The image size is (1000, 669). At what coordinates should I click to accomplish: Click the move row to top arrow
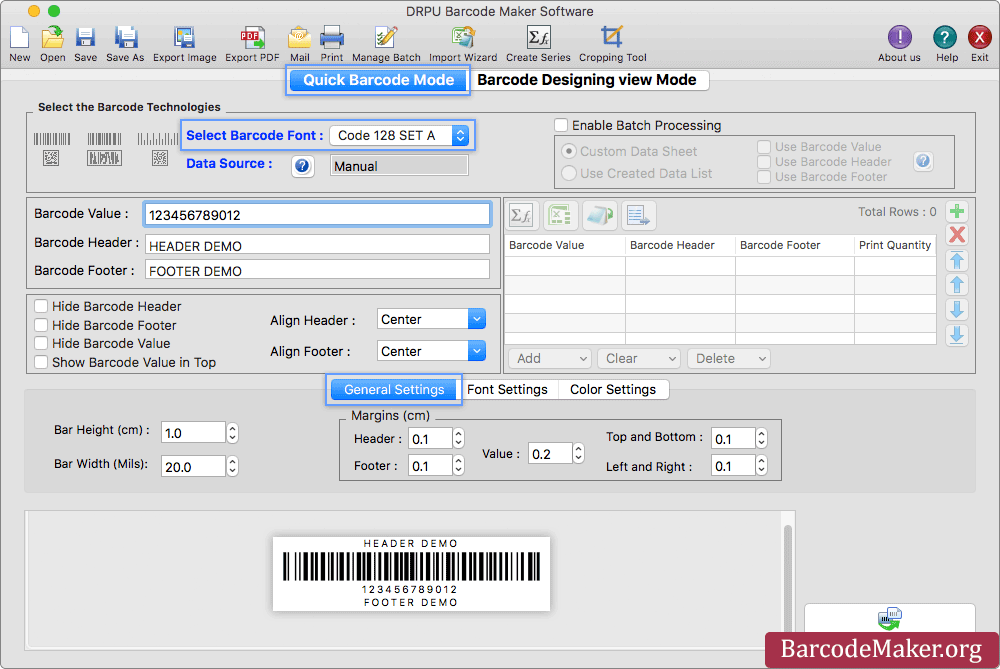point(957,260)
